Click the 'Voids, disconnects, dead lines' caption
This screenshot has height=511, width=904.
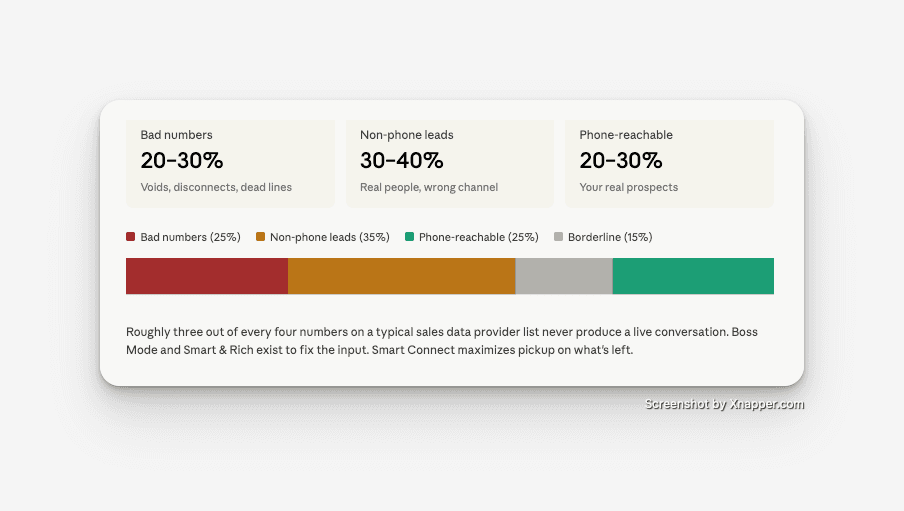click(216, 187)
